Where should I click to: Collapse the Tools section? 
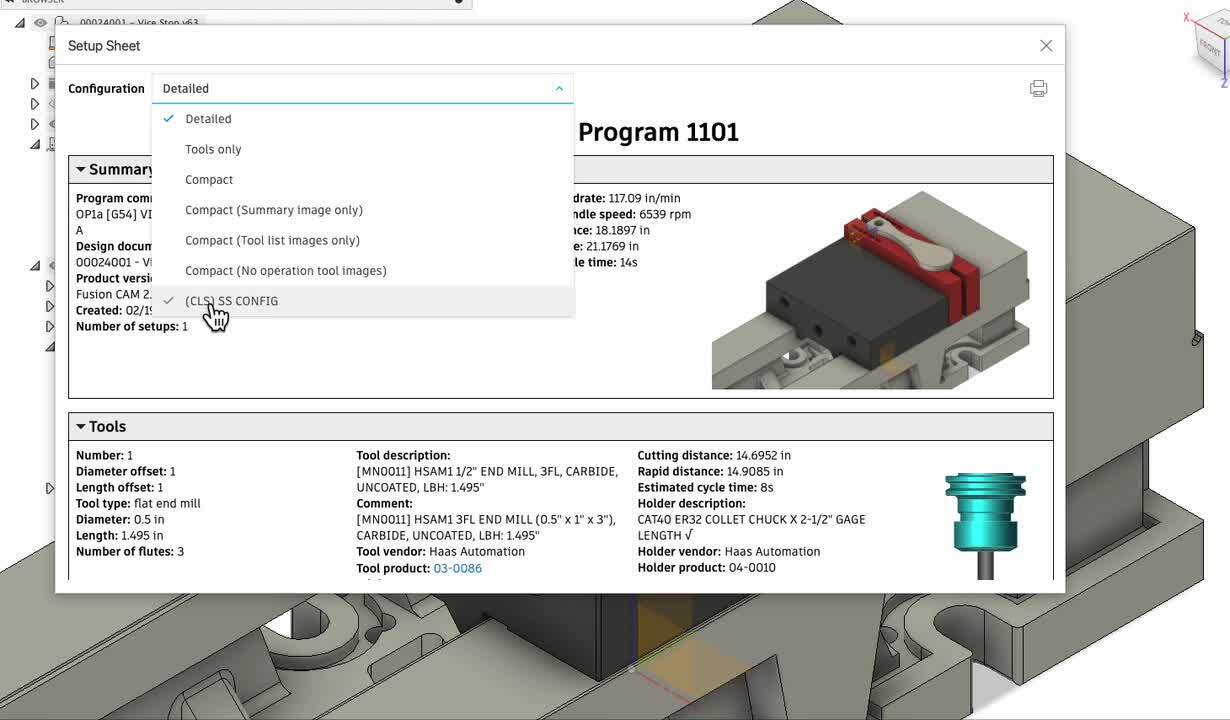(x=81, y=427)
